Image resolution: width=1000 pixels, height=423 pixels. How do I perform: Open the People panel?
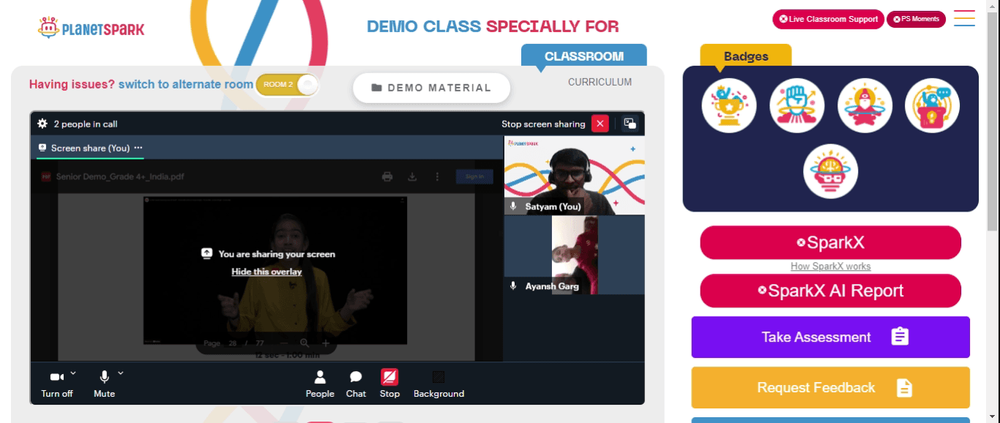(320, 385)
